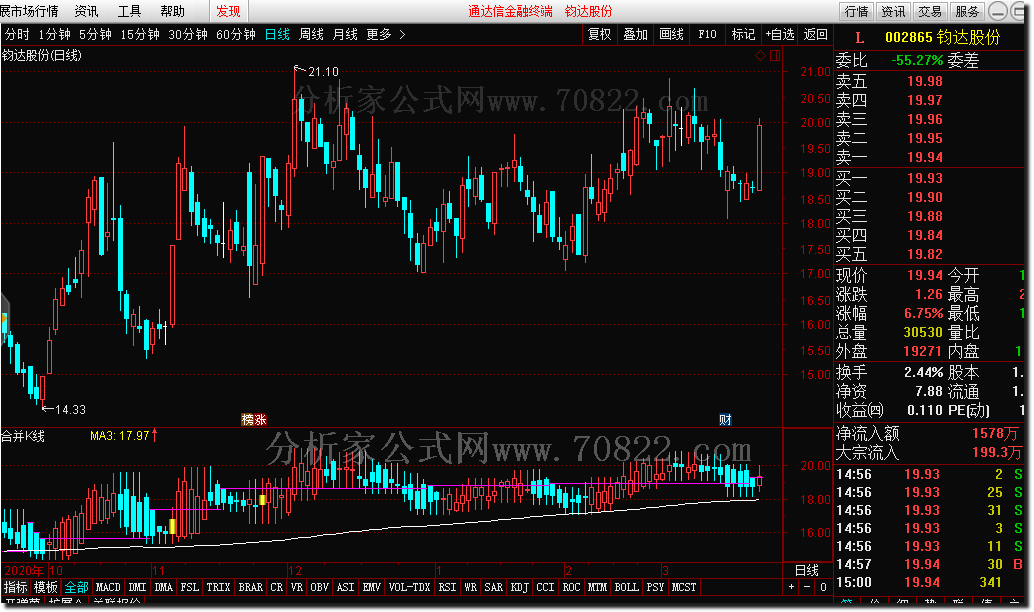
Task: Select the KDJ indicator tab
Action: coord(520,587)
